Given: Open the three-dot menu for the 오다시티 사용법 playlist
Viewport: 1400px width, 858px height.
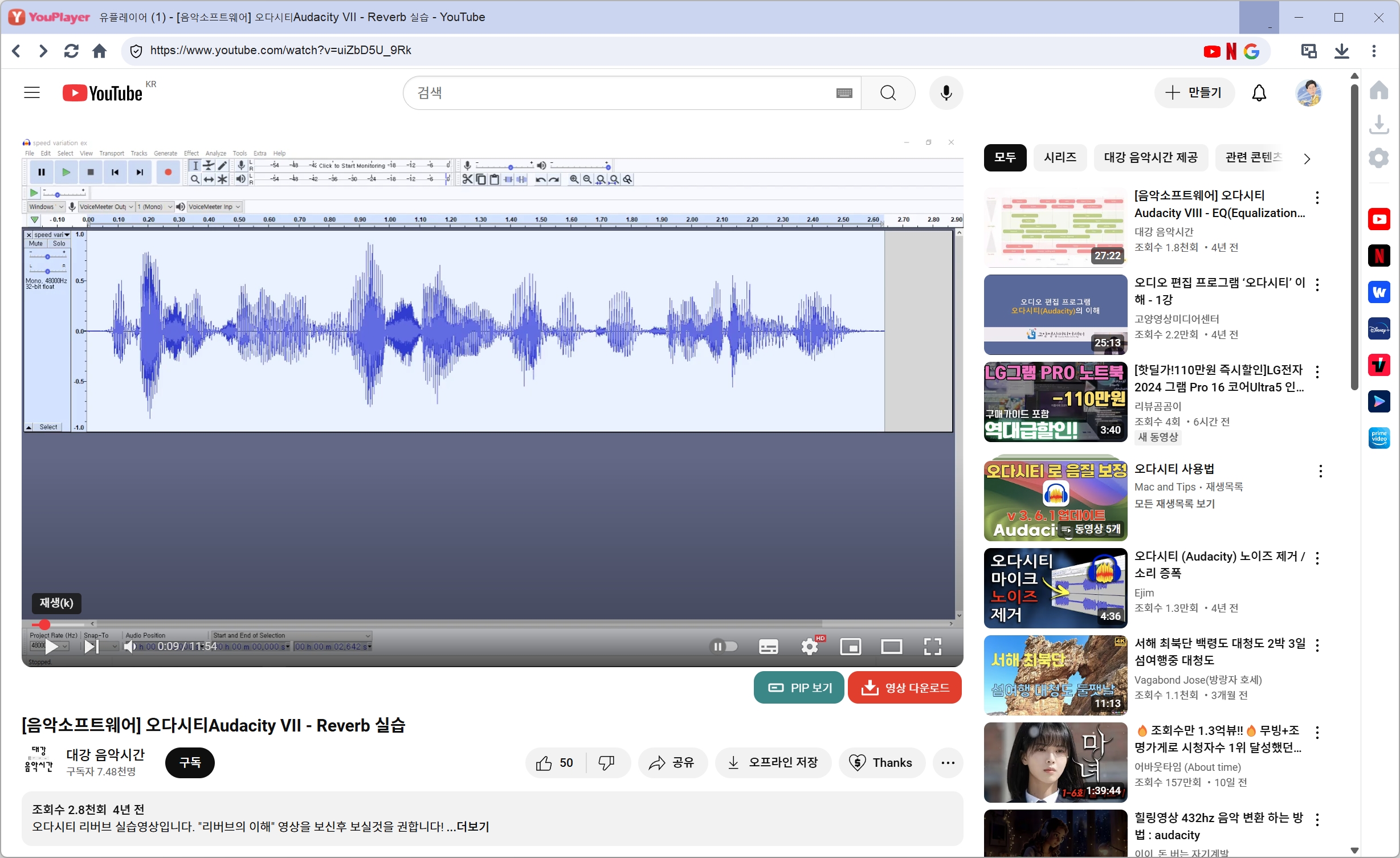Looking at the screenshot, I should coord(1320,471).
